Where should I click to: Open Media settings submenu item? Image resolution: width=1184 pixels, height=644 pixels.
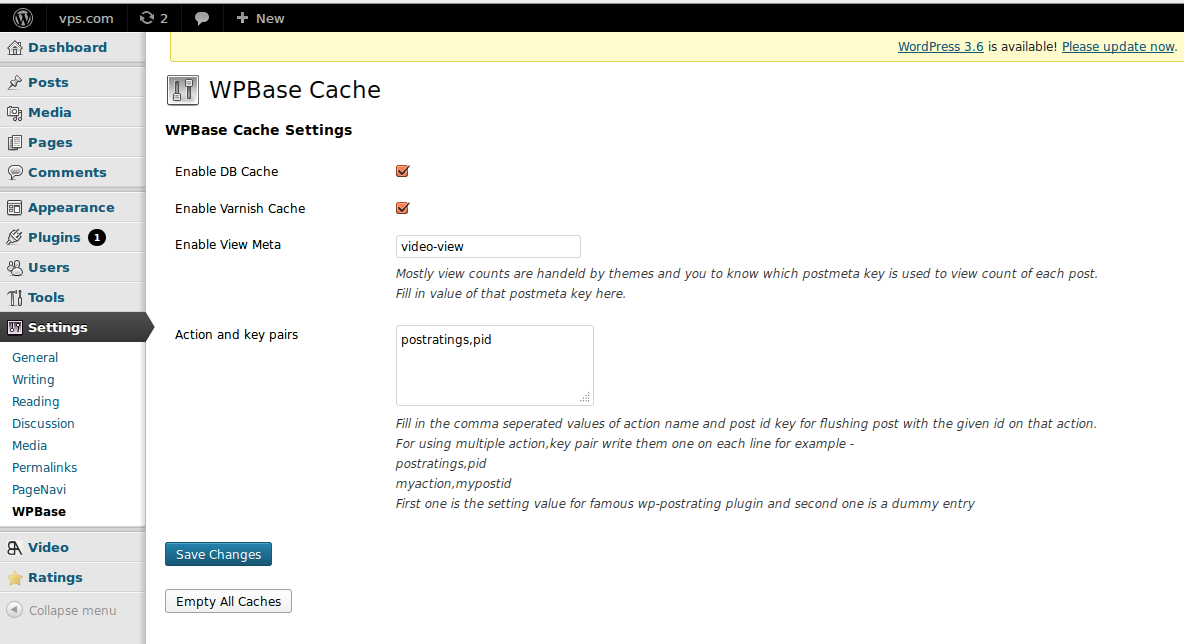point(29,445)
